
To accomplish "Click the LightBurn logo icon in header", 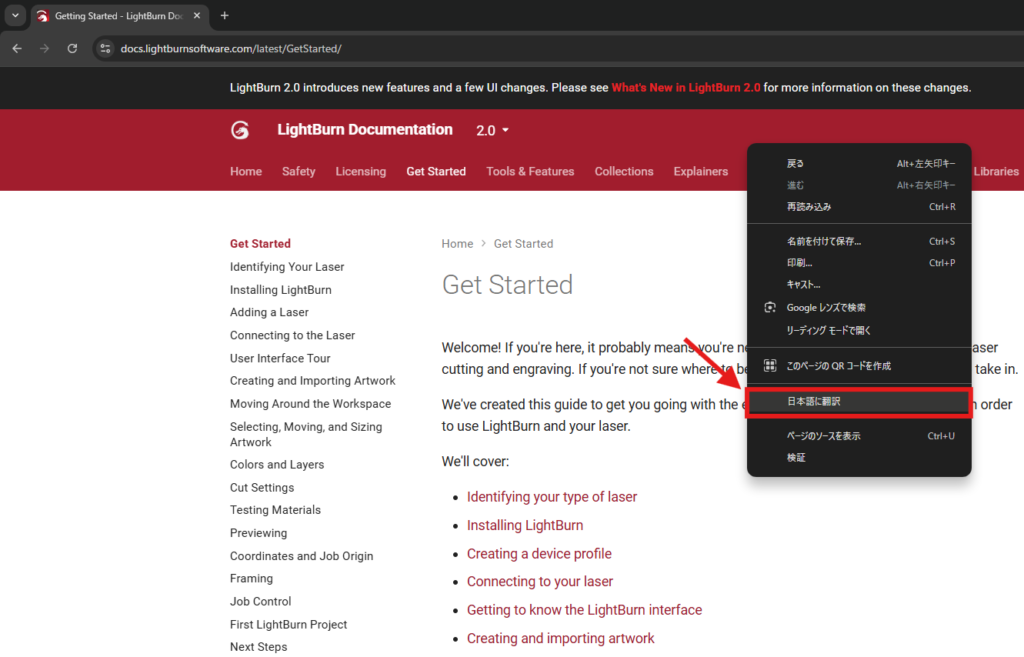I will tap(240, 130).
